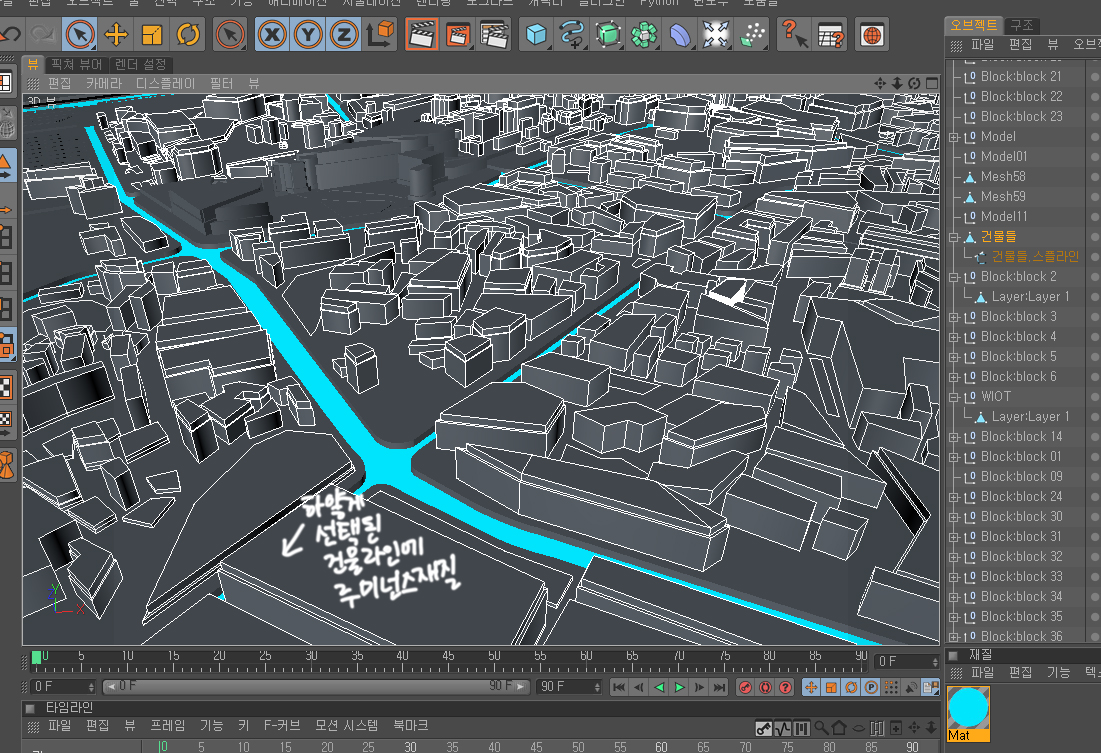This screenshot has width=1101, height=753.
Task: Add a cube primitive object
Action: (x=536, y=34)
